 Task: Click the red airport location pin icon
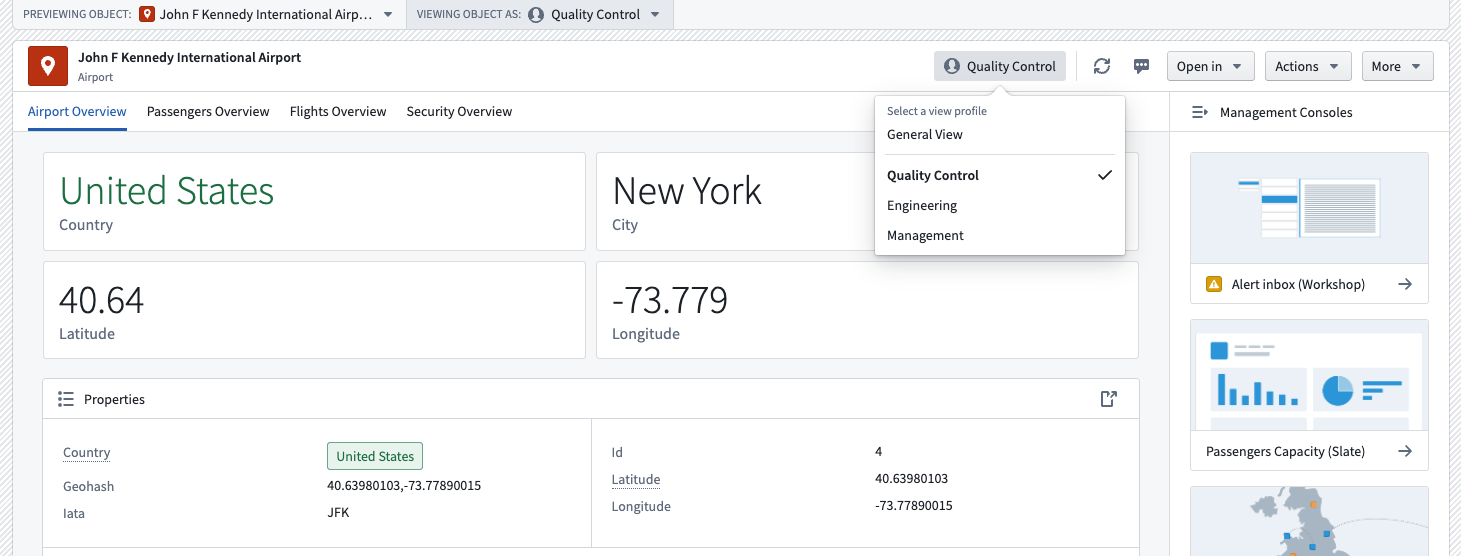48,66
